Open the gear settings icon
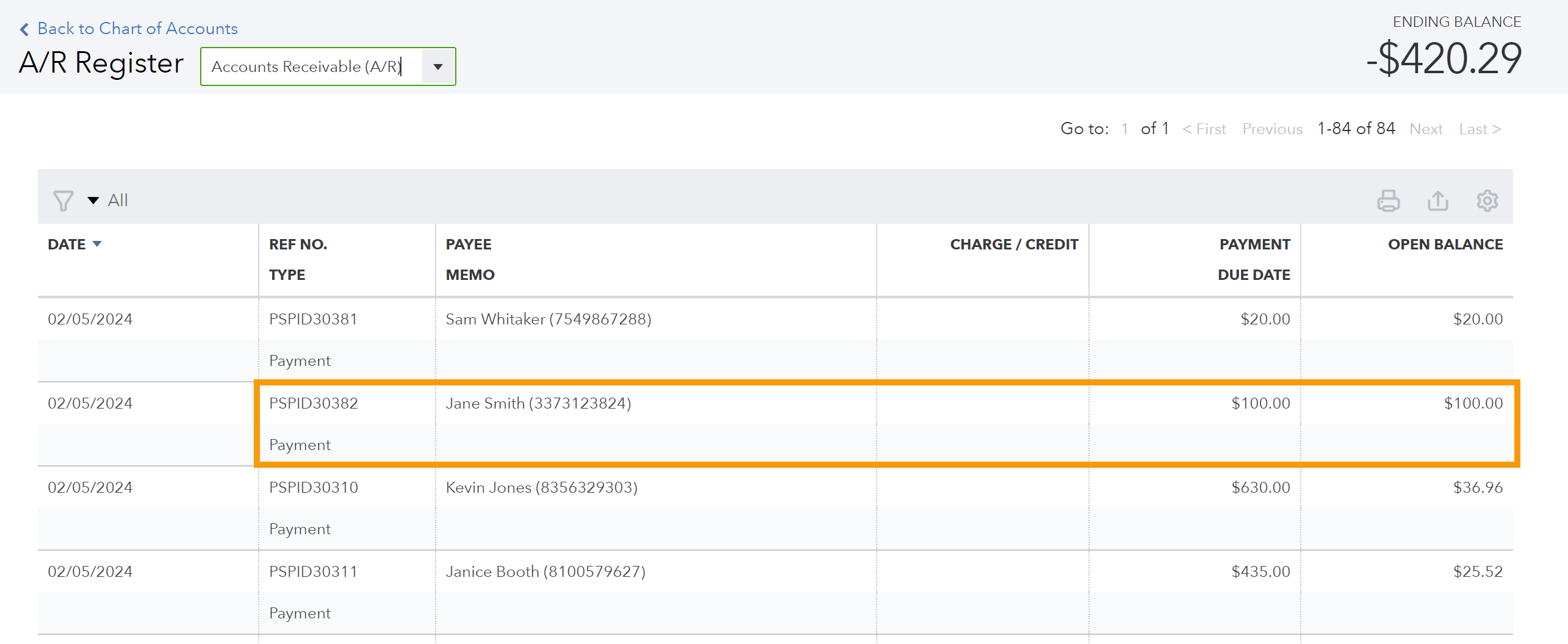The image size is (1568, 644). [x=1487, y=201]
